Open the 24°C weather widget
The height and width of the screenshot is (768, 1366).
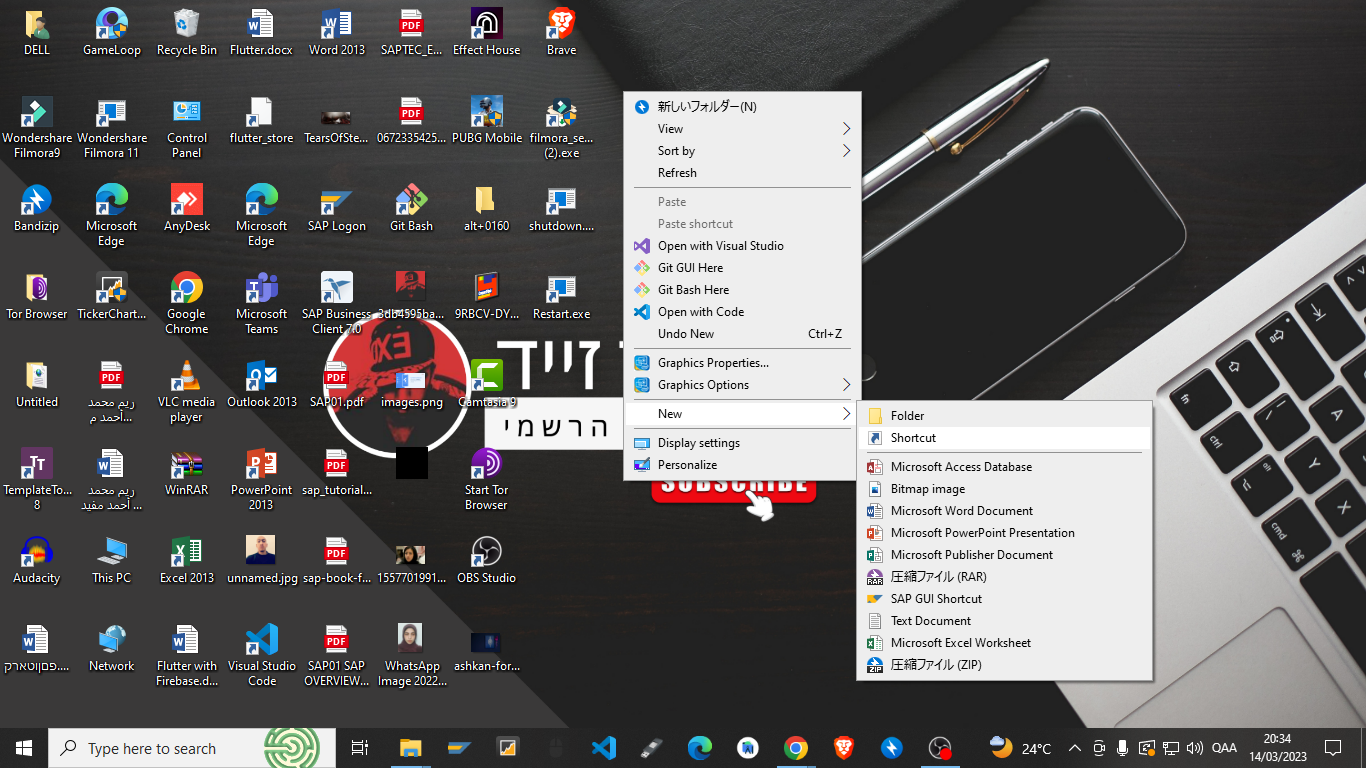[x=1020, y=748]
